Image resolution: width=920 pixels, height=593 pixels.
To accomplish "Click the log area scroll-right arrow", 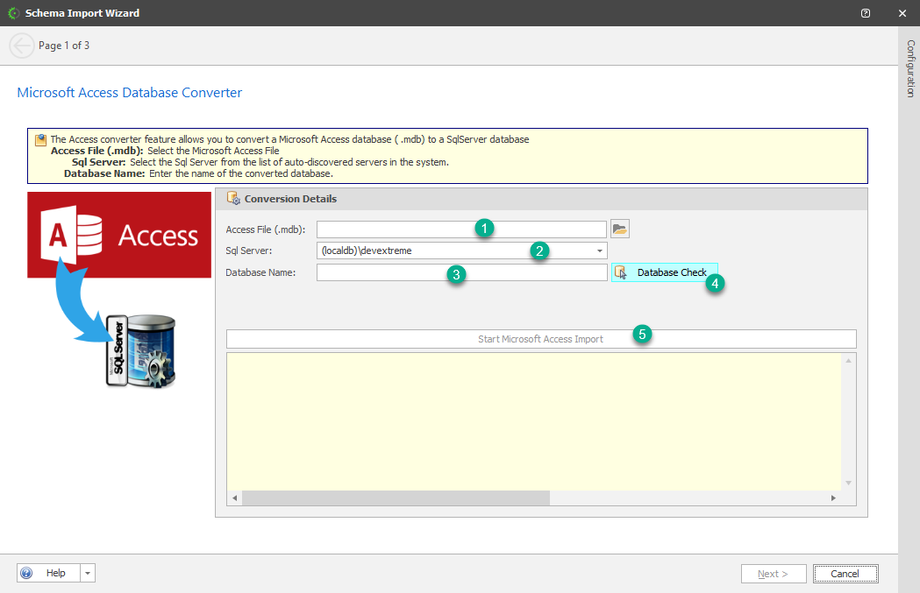I will pos(833,498).
